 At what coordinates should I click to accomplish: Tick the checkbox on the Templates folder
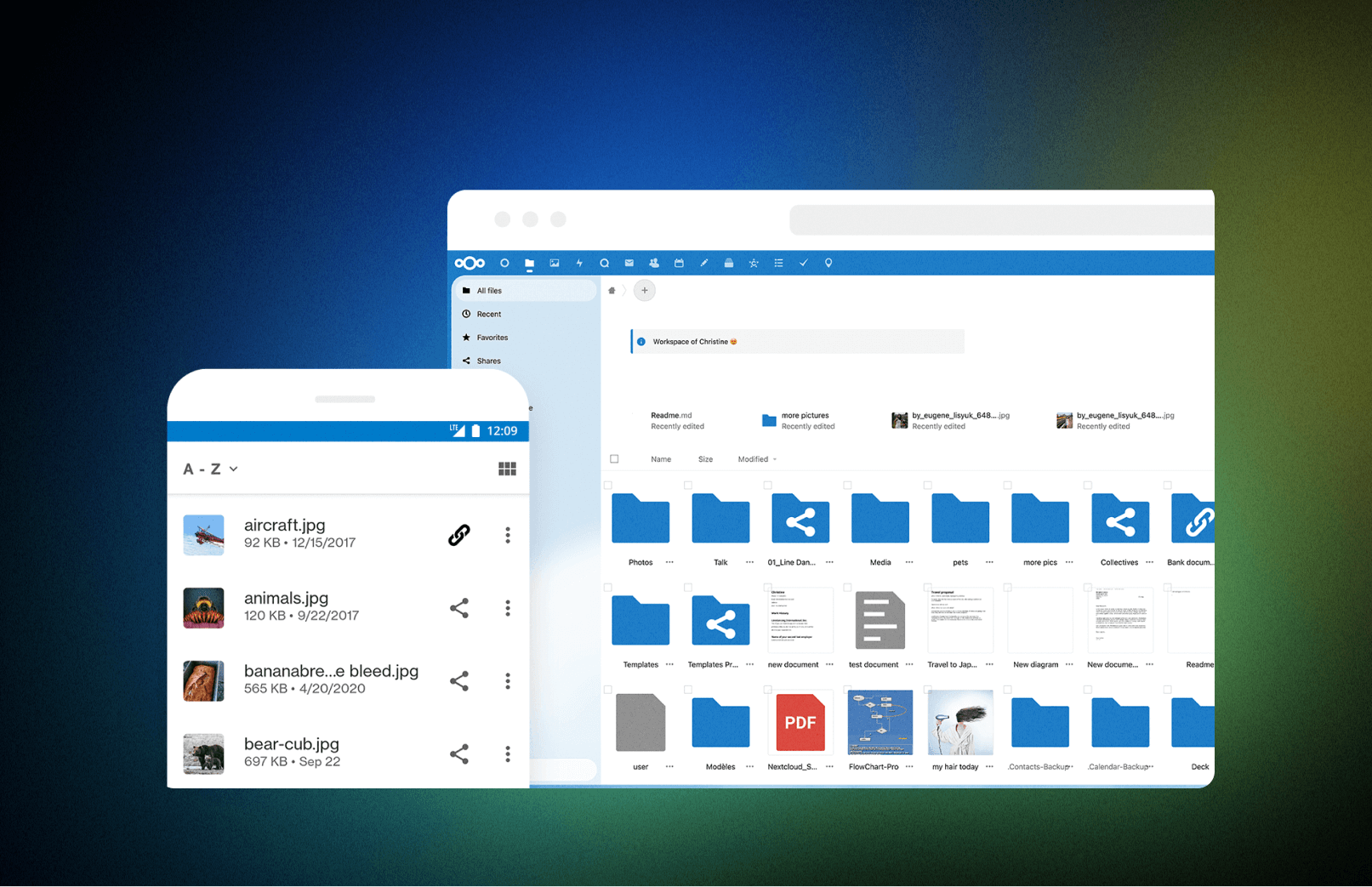pyautogui.click(x=608, y=588)
